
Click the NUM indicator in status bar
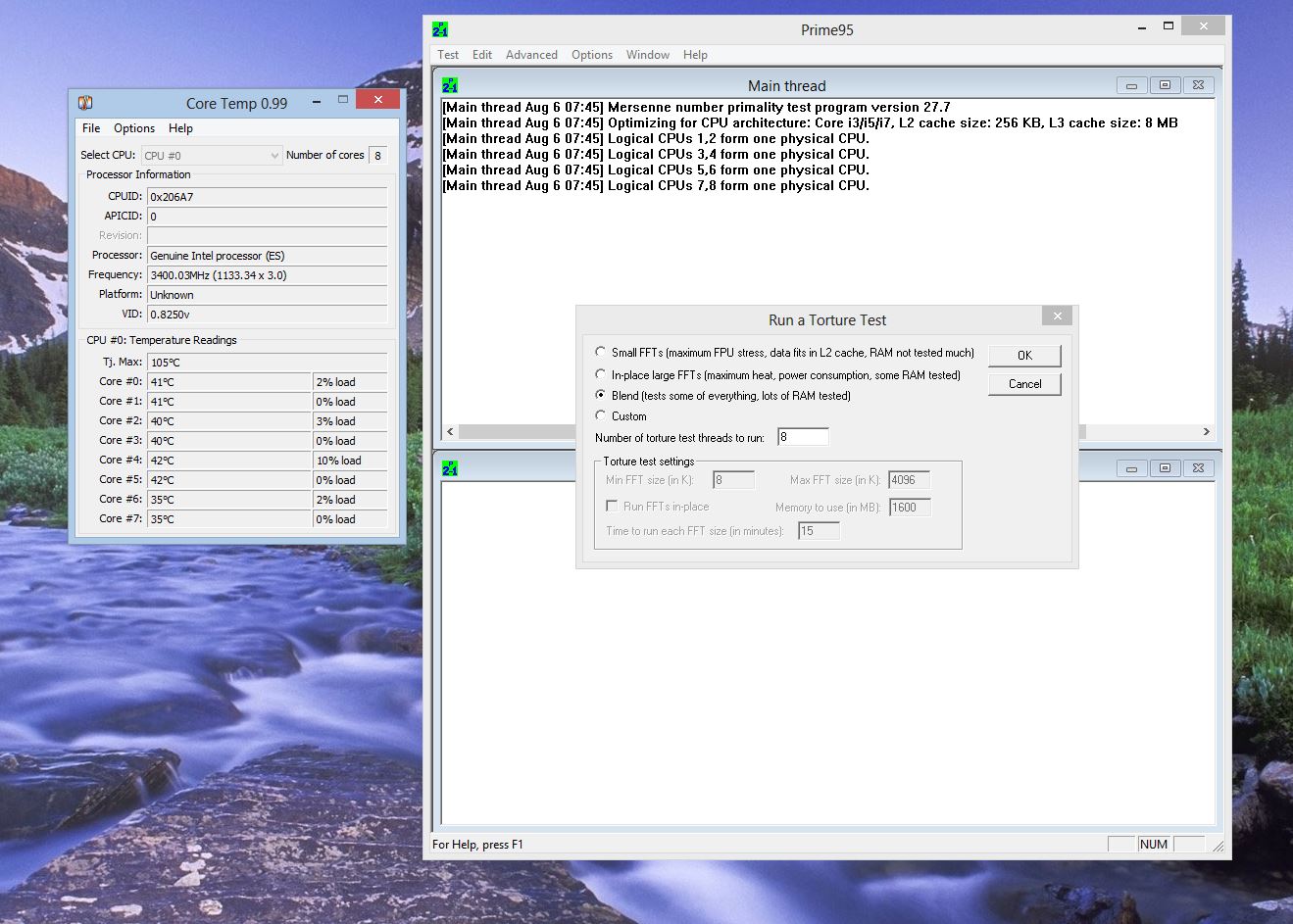point(1154,845)
